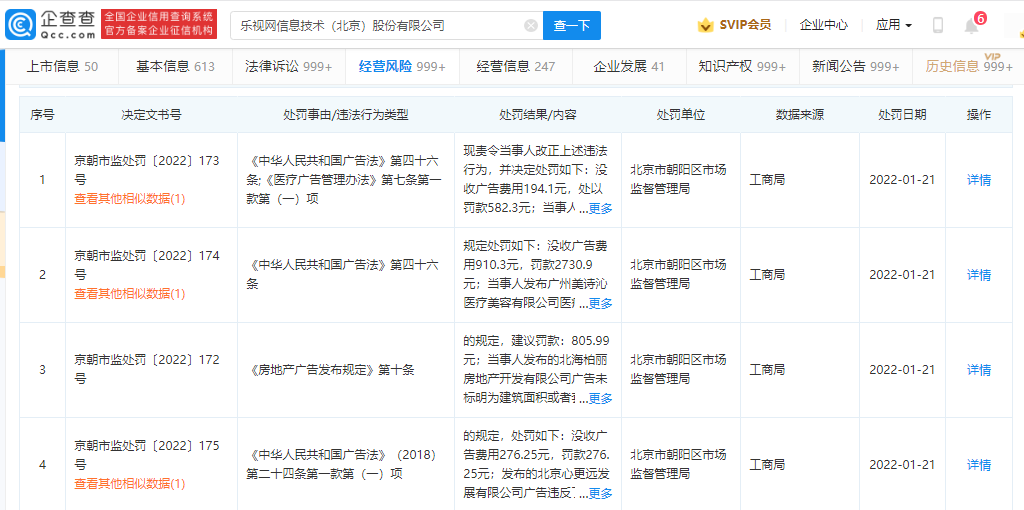
Task: Open 详情 for row 3 penalty
Action: click(x=979, y=370)
